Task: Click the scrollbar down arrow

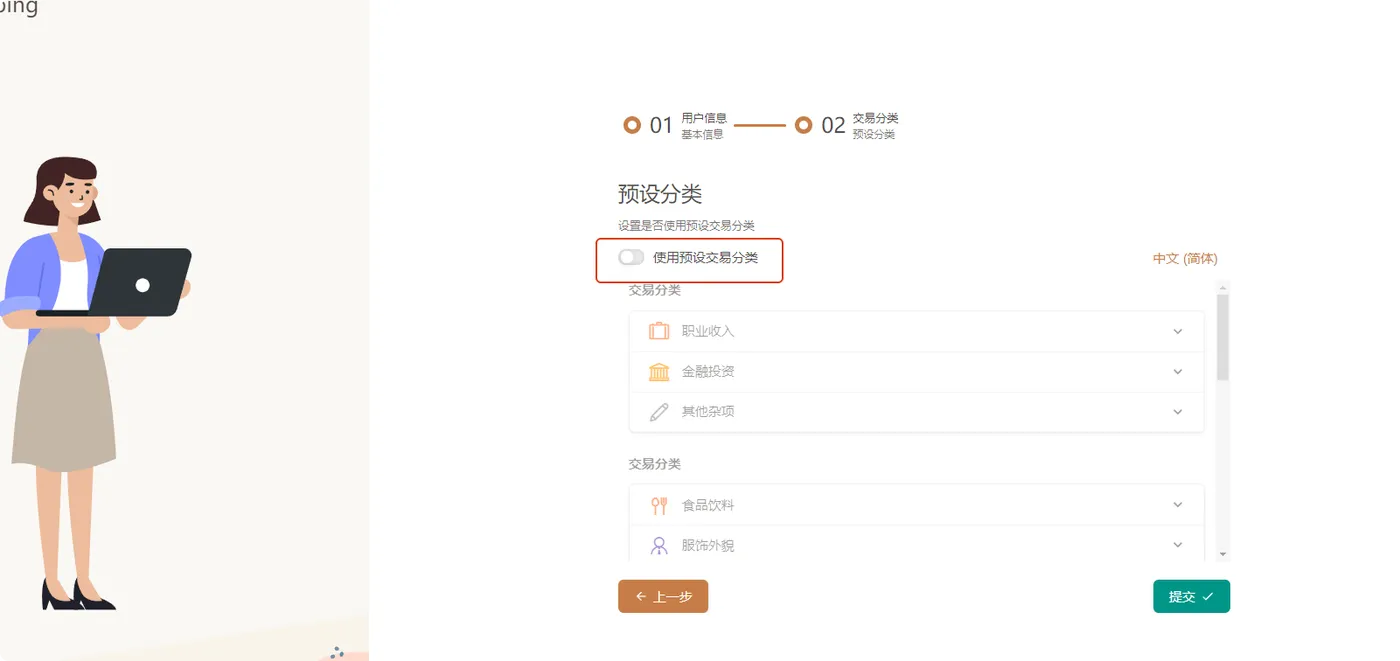Action: point(1223,554)
